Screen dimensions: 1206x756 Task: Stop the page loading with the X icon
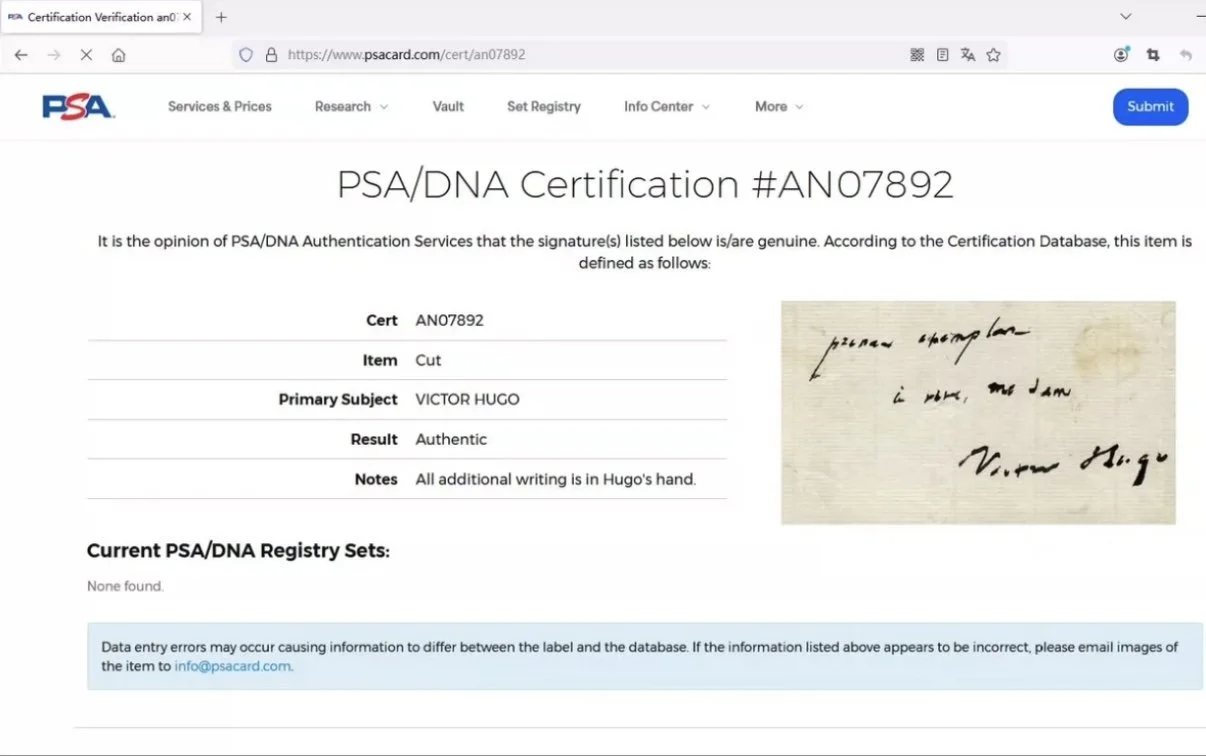click(x=86, y=55)
